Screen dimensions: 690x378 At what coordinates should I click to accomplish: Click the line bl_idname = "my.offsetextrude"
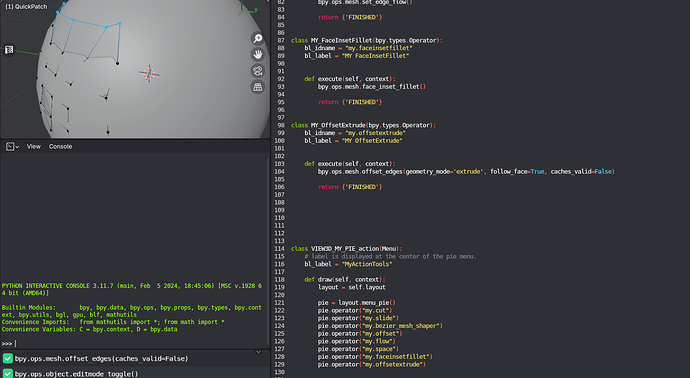[355, 133]
